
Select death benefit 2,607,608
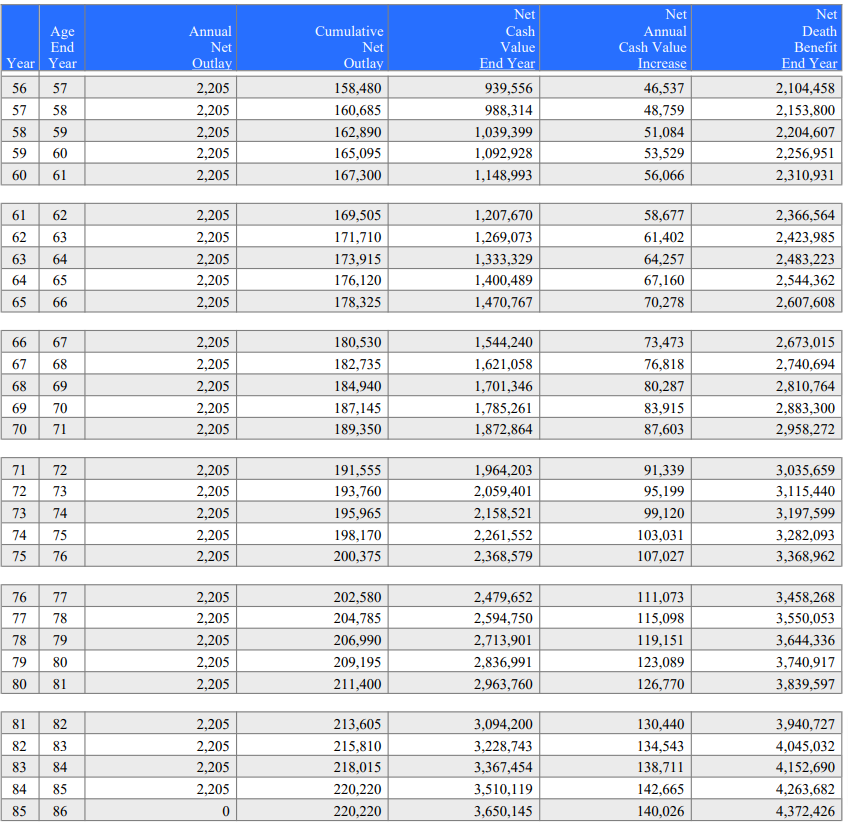click(805, 302)
